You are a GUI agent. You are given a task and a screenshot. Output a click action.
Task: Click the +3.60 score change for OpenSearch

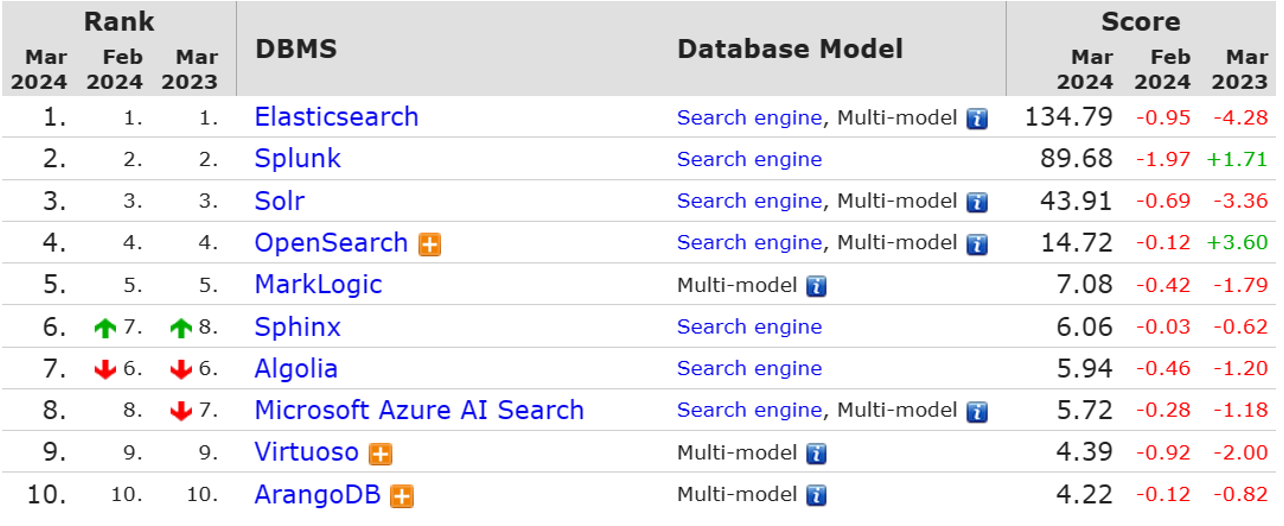coord(1240,243)
